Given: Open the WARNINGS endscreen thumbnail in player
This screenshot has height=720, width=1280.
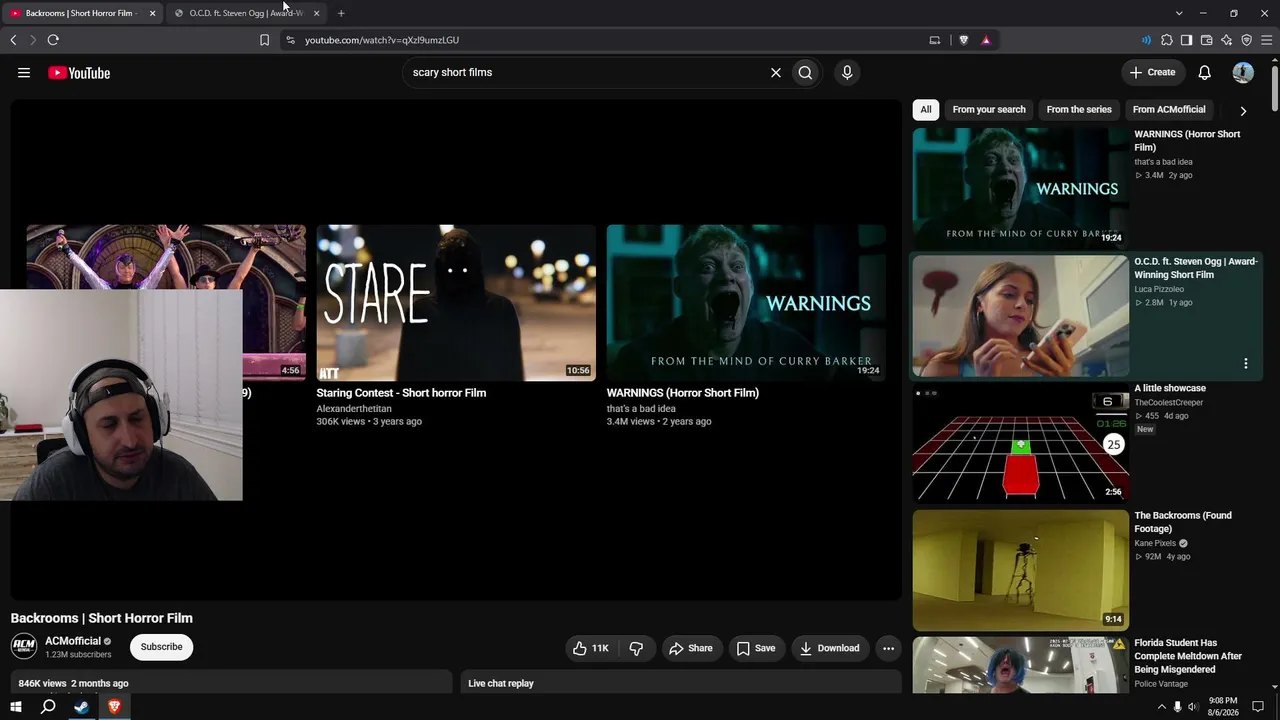Looking at the screenshot, I should pos(746,303).
